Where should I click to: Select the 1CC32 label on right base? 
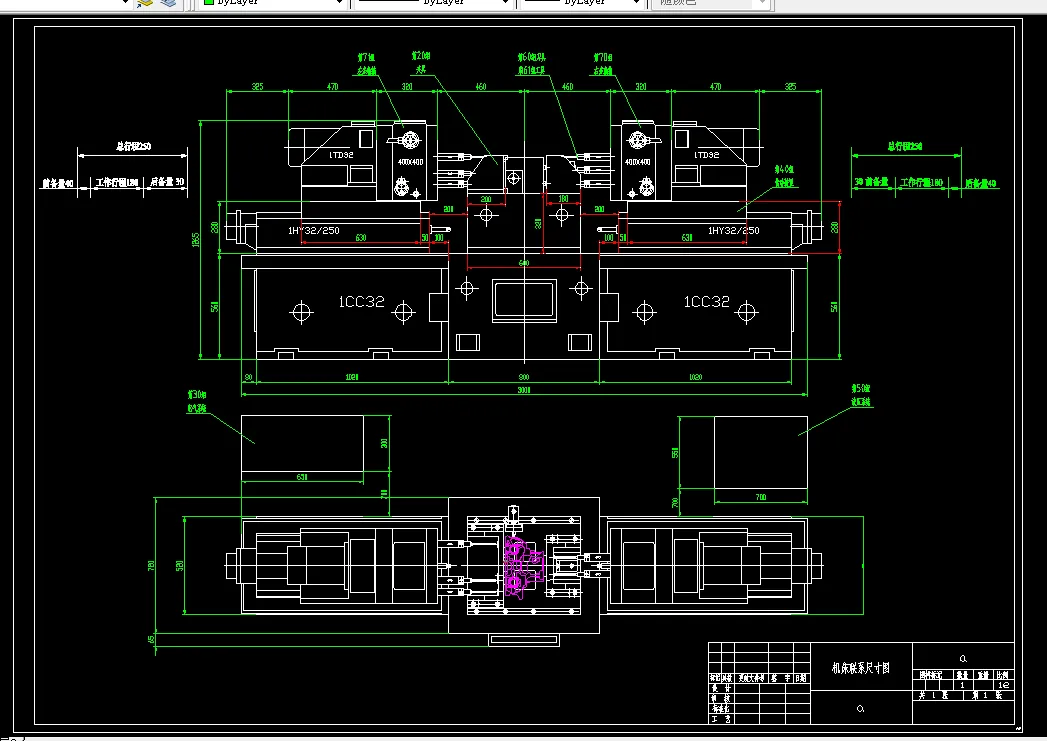[x=706, y=302]
